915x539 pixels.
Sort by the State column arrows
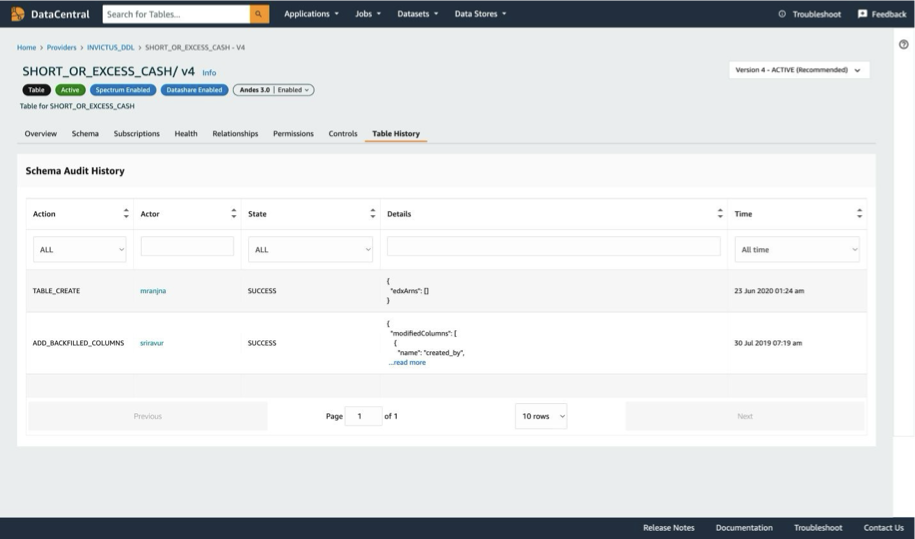[372, 214]
